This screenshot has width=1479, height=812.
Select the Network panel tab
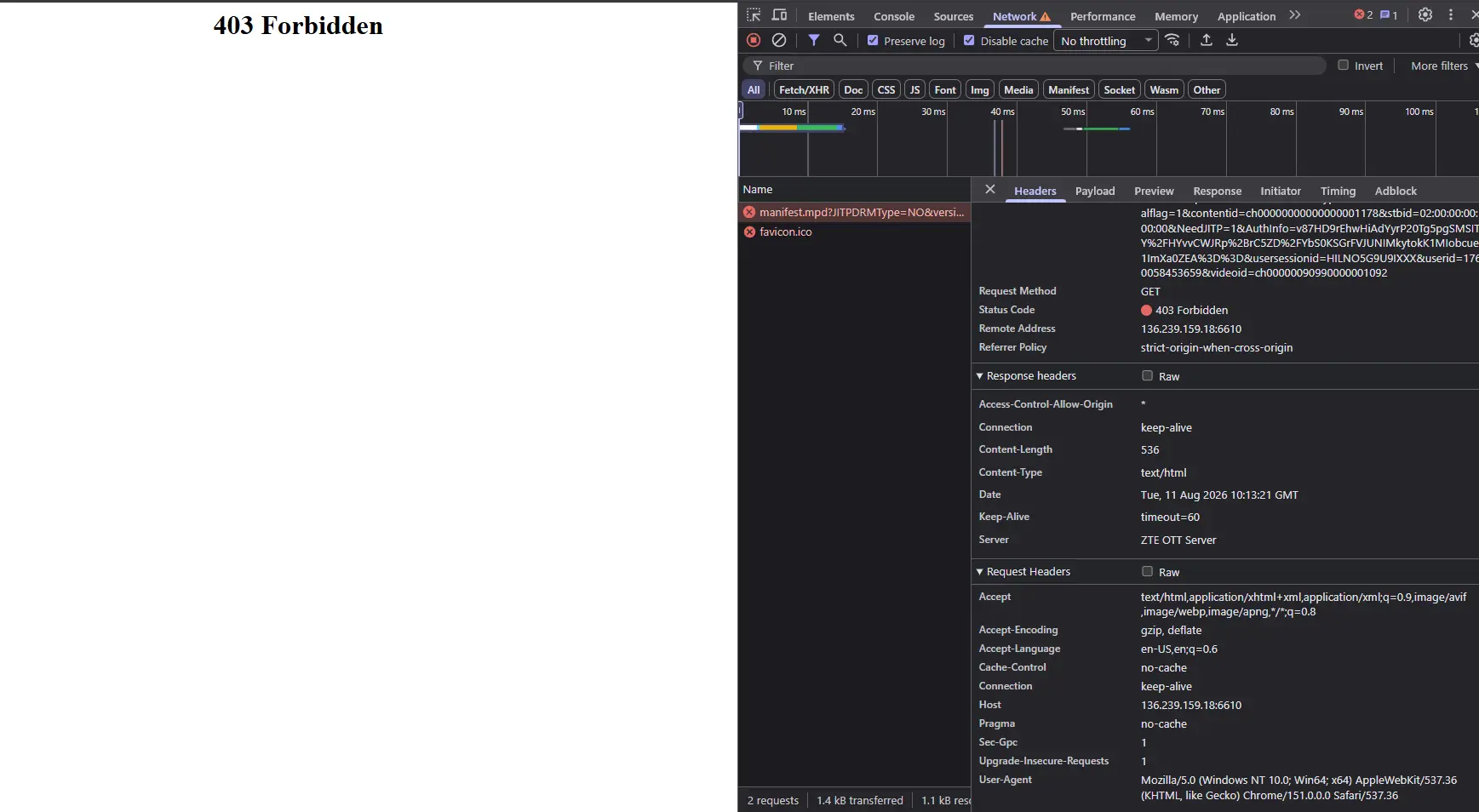(1021, 16)
